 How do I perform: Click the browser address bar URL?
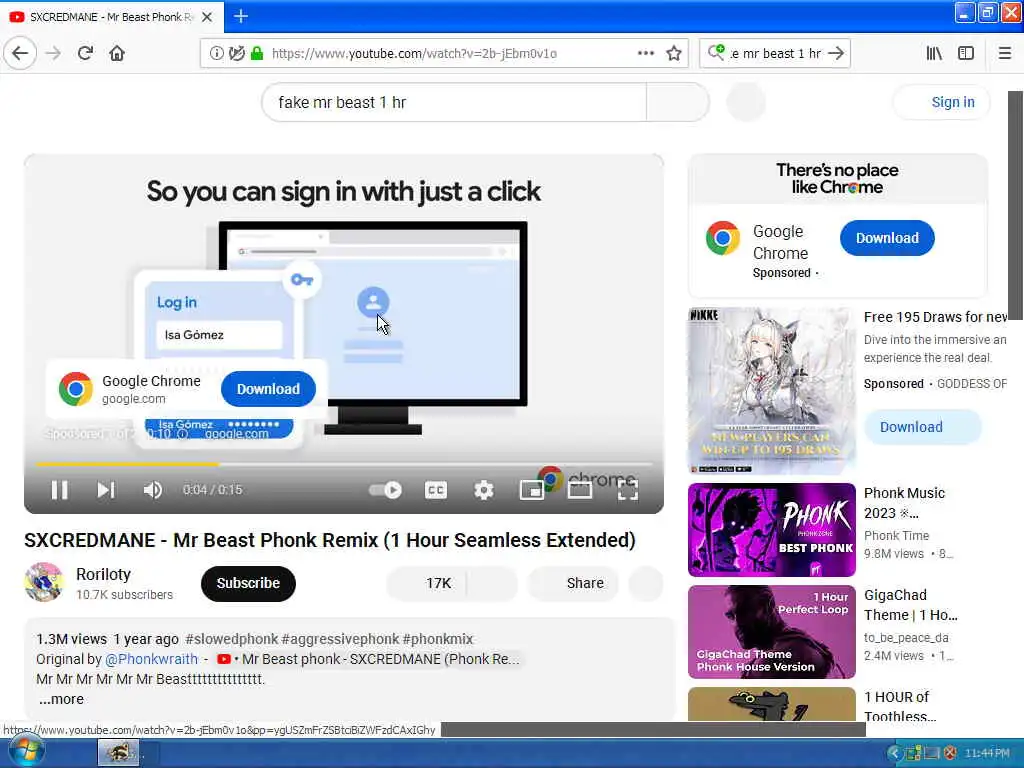(x=414, y=54)
